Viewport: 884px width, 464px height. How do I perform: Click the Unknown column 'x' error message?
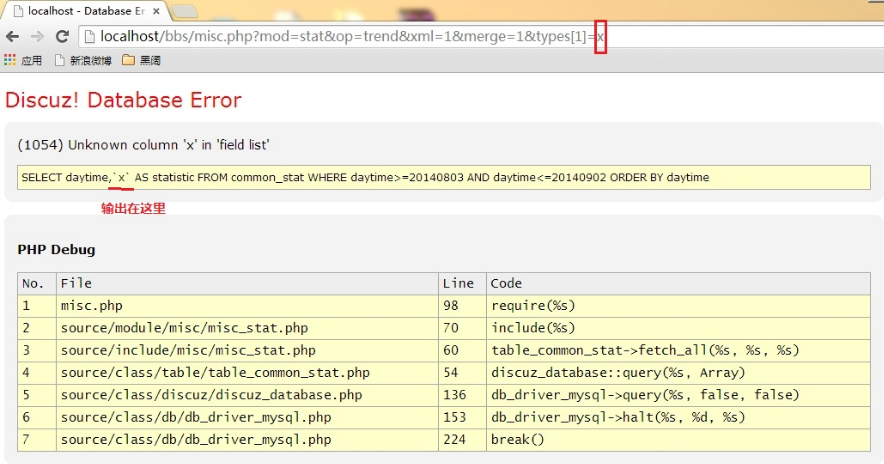point(143,145)
